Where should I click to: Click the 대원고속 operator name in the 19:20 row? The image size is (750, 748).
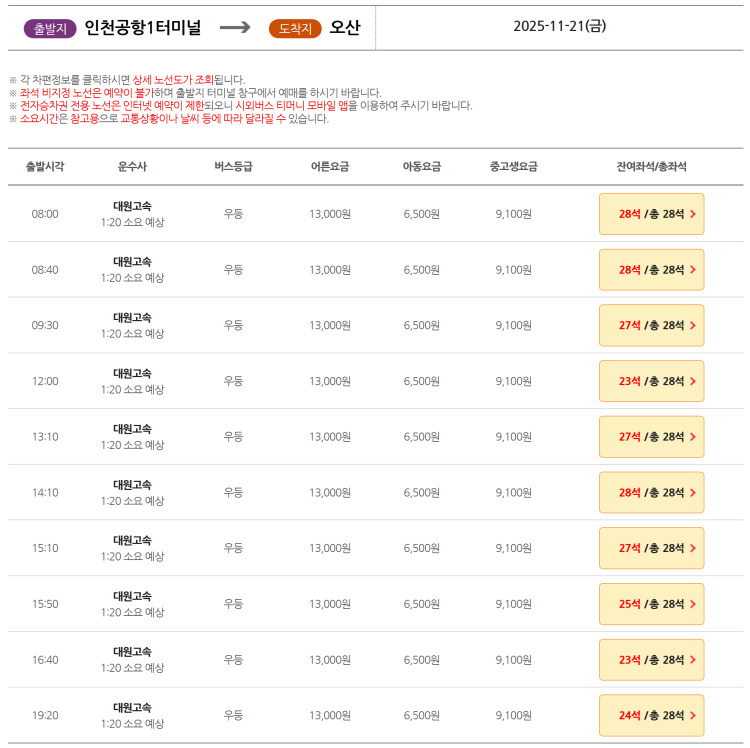tap(132, 709)
